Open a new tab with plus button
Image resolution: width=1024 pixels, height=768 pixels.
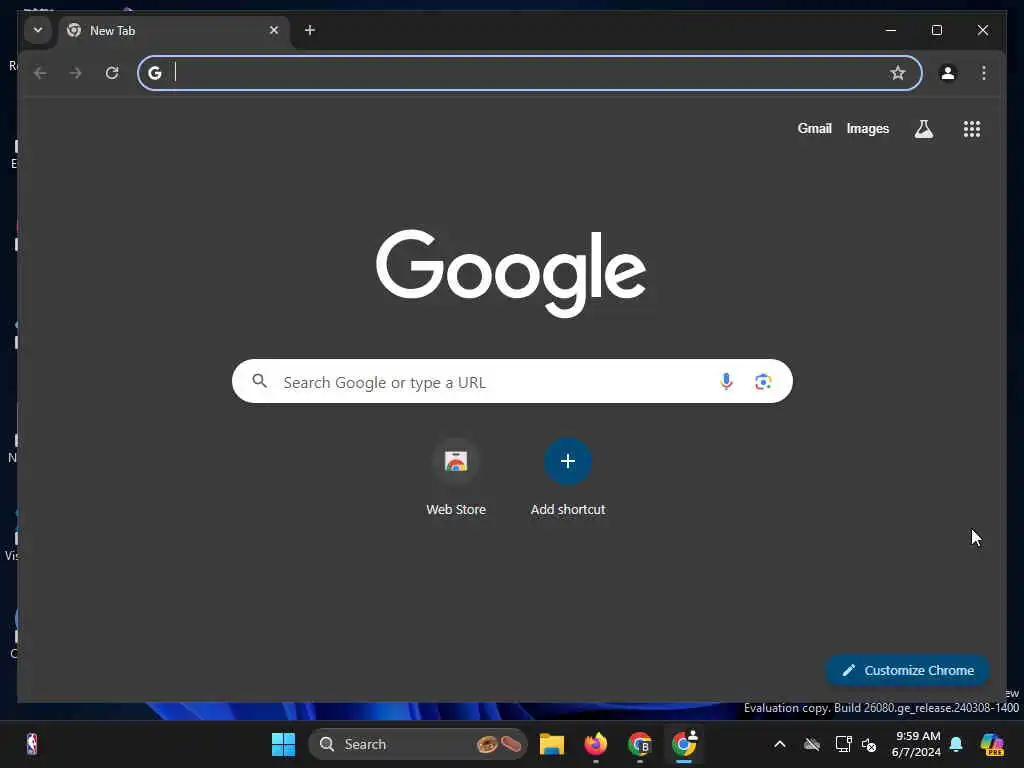[x=310, y=30]
